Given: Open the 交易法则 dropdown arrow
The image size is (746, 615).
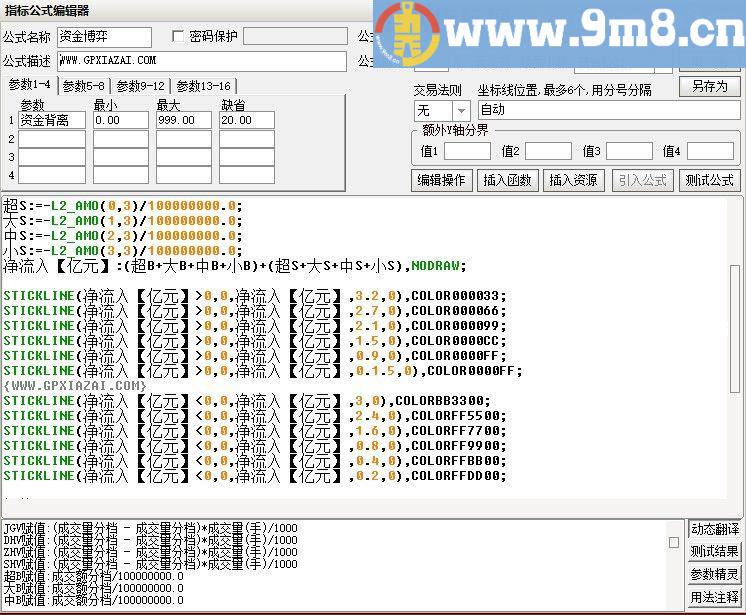Looking at the screenshot, I should click(461, 110).
